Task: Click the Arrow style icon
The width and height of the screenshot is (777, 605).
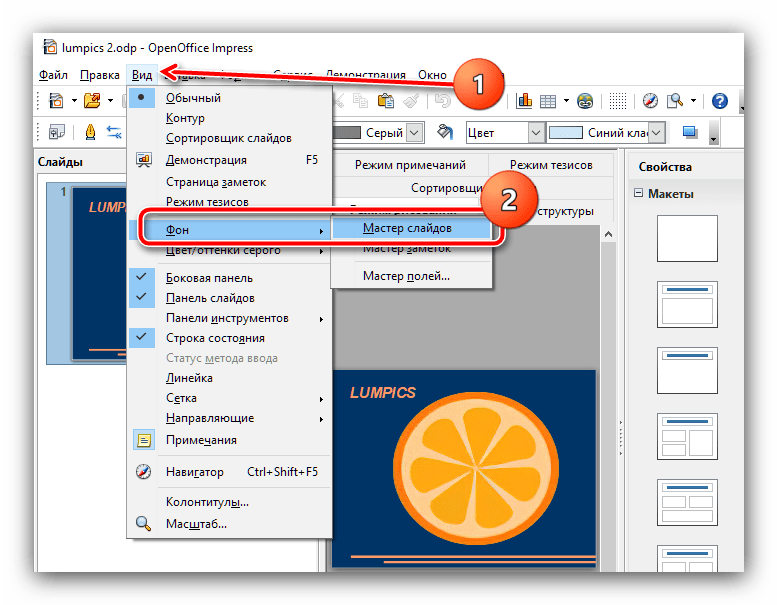Action: click(114, 132)
